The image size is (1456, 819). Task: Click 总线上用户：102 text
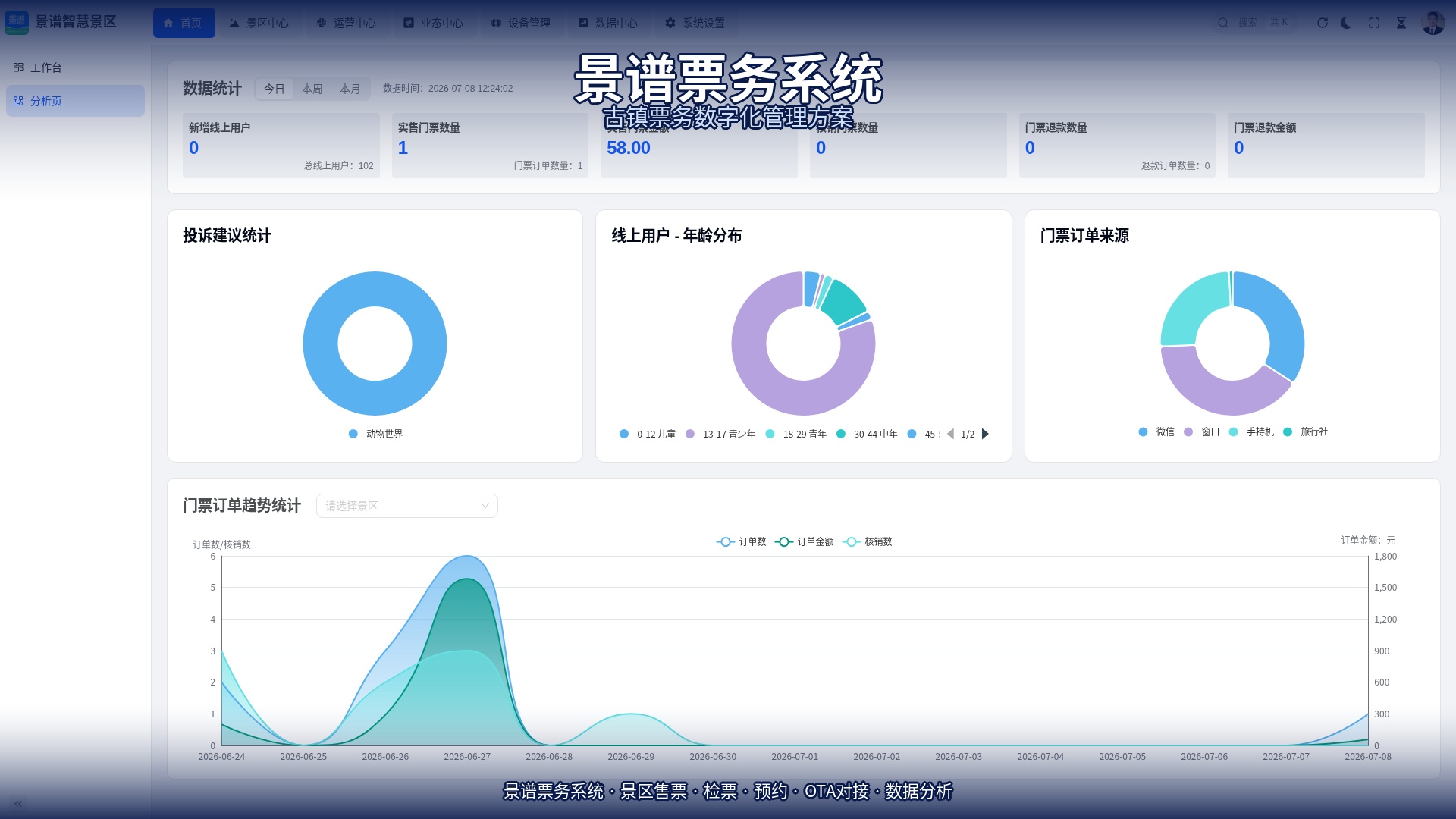point(339,165)
